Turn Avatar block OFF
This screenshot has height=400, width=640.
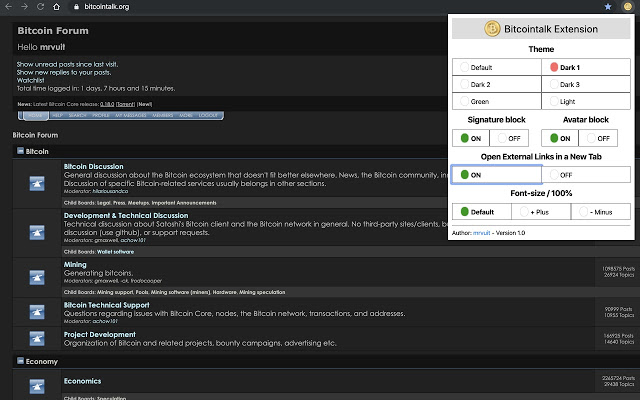coord(598,138)
